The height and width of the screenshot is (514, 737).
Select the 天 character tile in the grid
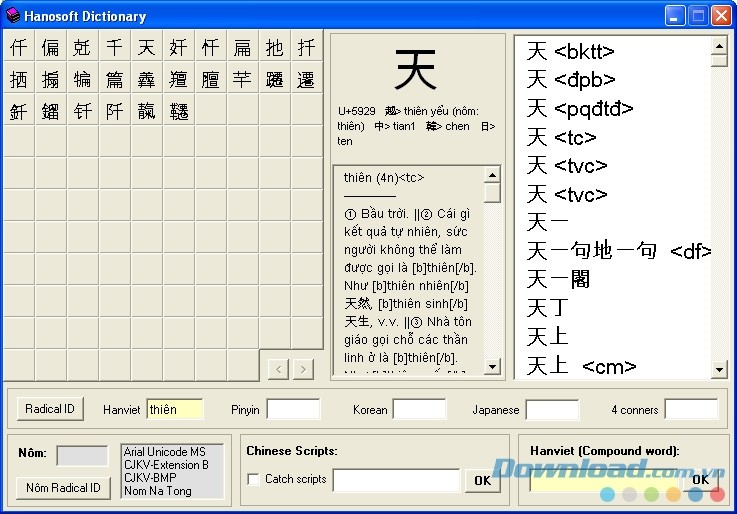[x=147, y=47]
